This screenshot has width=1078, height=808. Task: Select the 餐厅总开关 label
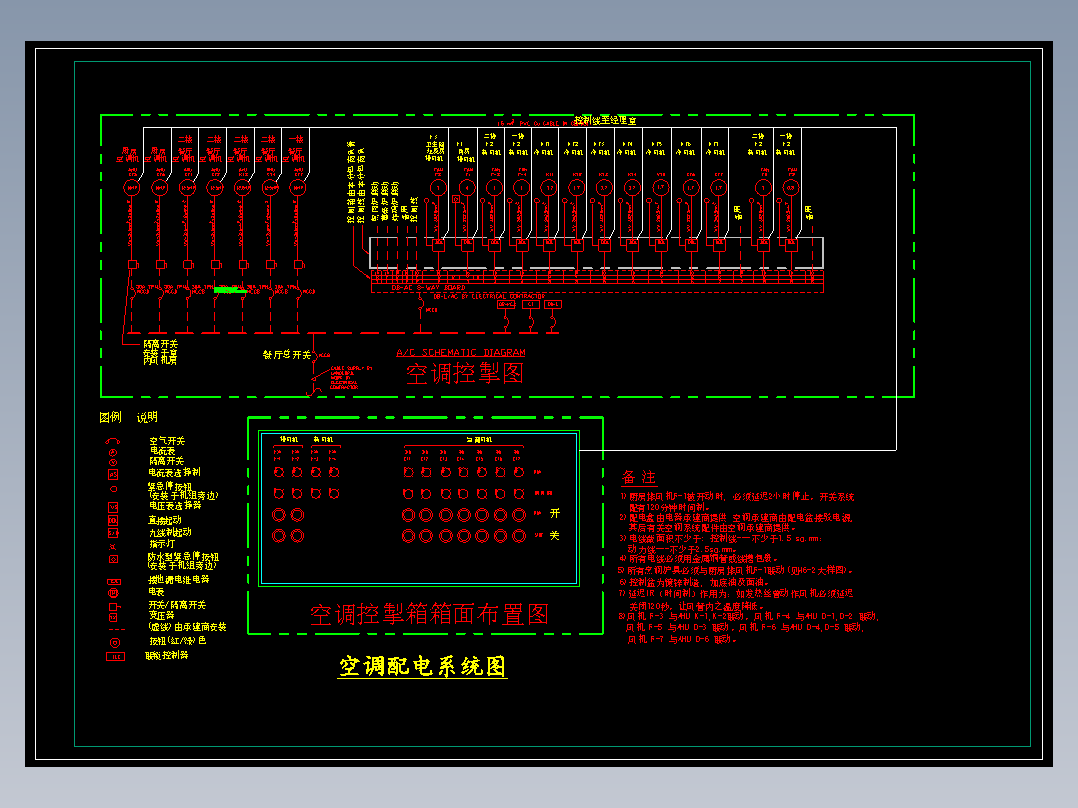[287, 355]
